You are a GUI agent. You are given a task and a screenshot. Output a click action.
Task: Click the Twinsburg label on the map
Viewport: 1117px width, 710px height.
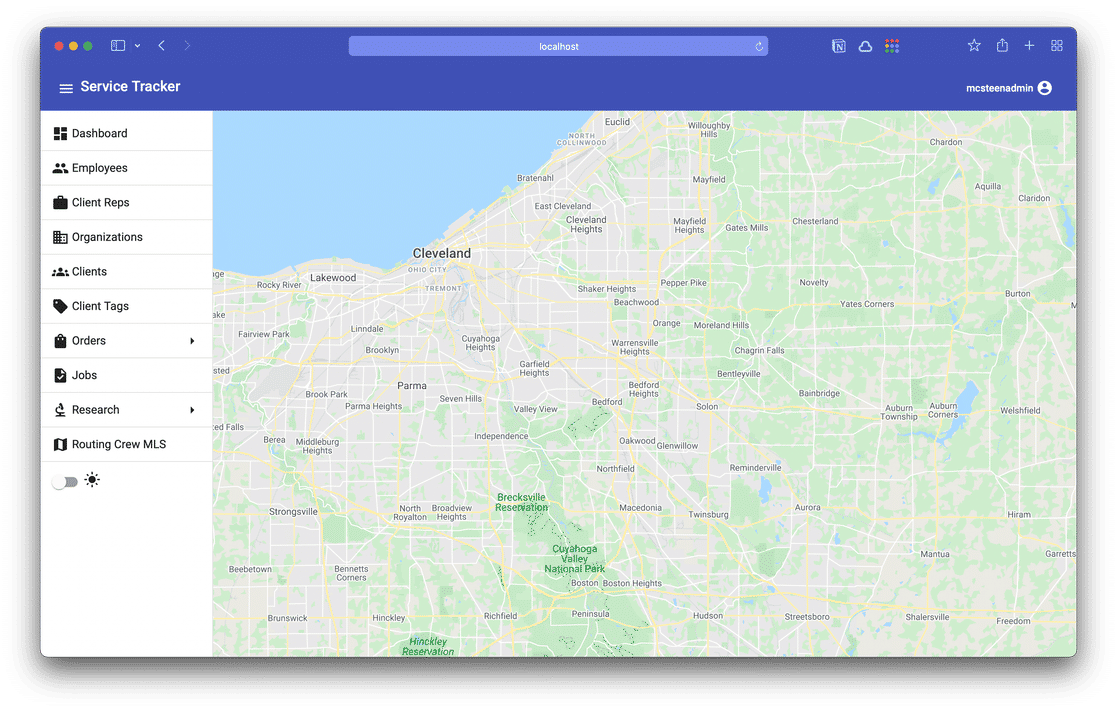coord(709,514)
